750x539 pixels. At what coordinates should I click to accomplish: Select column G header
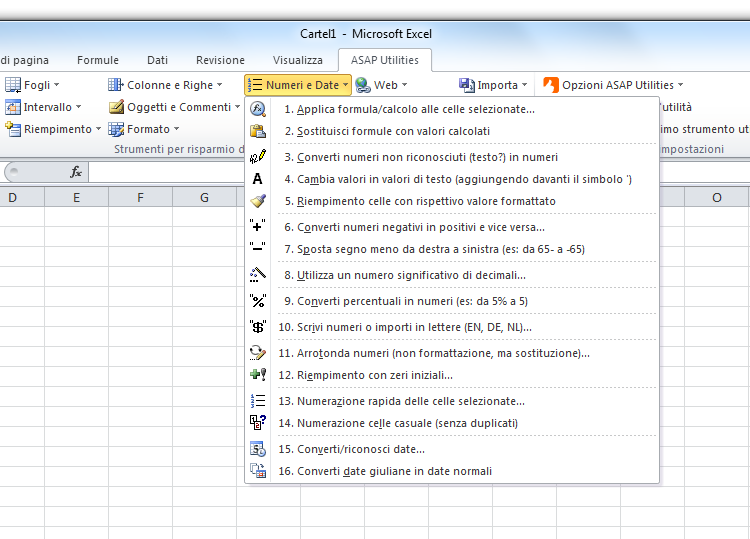(204, 198)
